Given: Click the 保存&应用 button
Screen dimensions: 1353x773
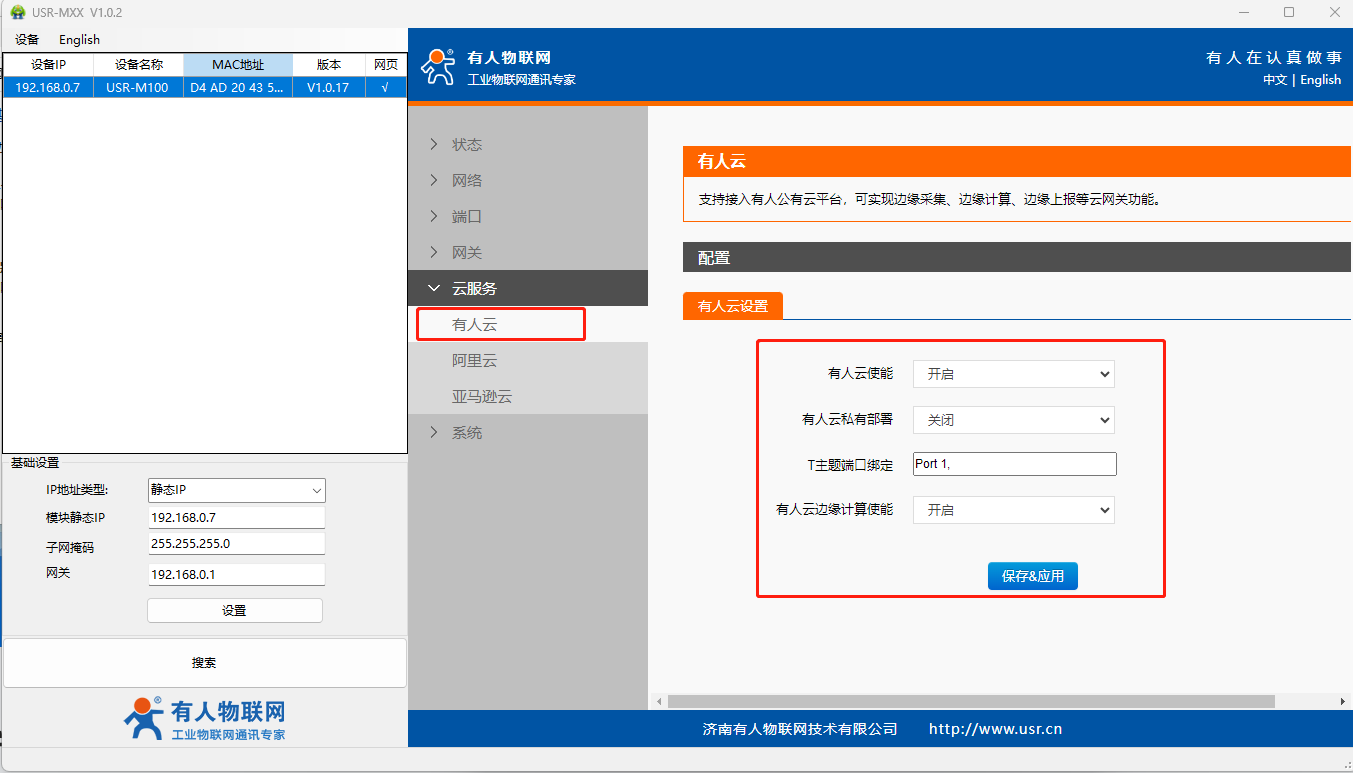Looking at the screenshot, I should [x=1032, y=576].
